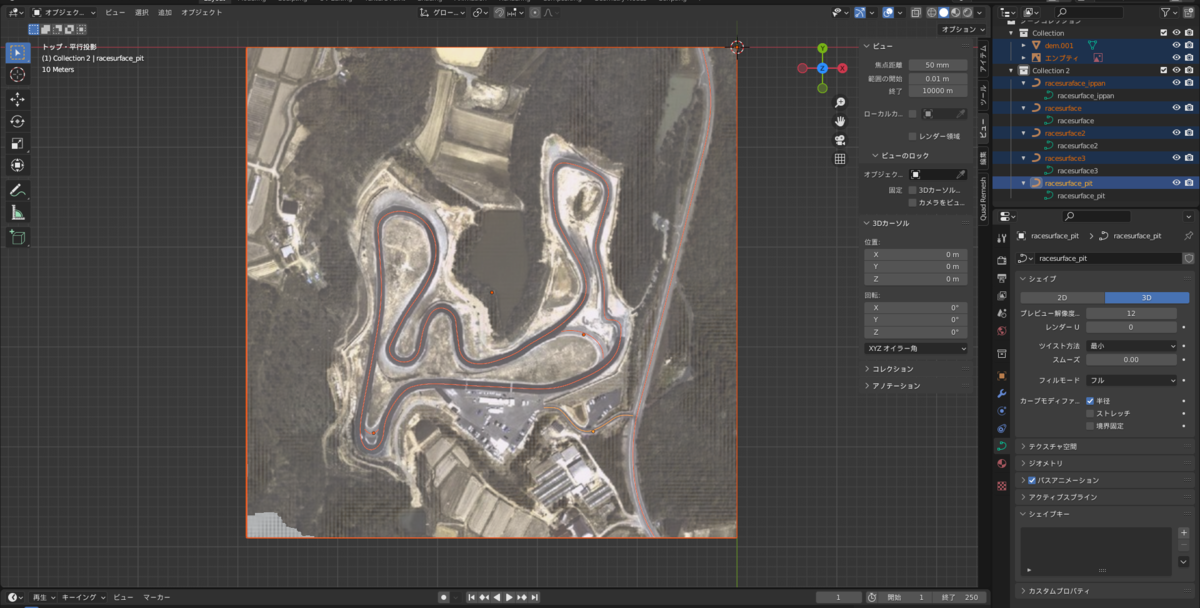The width and height of the screenshot is (1200, 608).
Task: Open the ツイスト方法 dropdown
Action: 1131,346
